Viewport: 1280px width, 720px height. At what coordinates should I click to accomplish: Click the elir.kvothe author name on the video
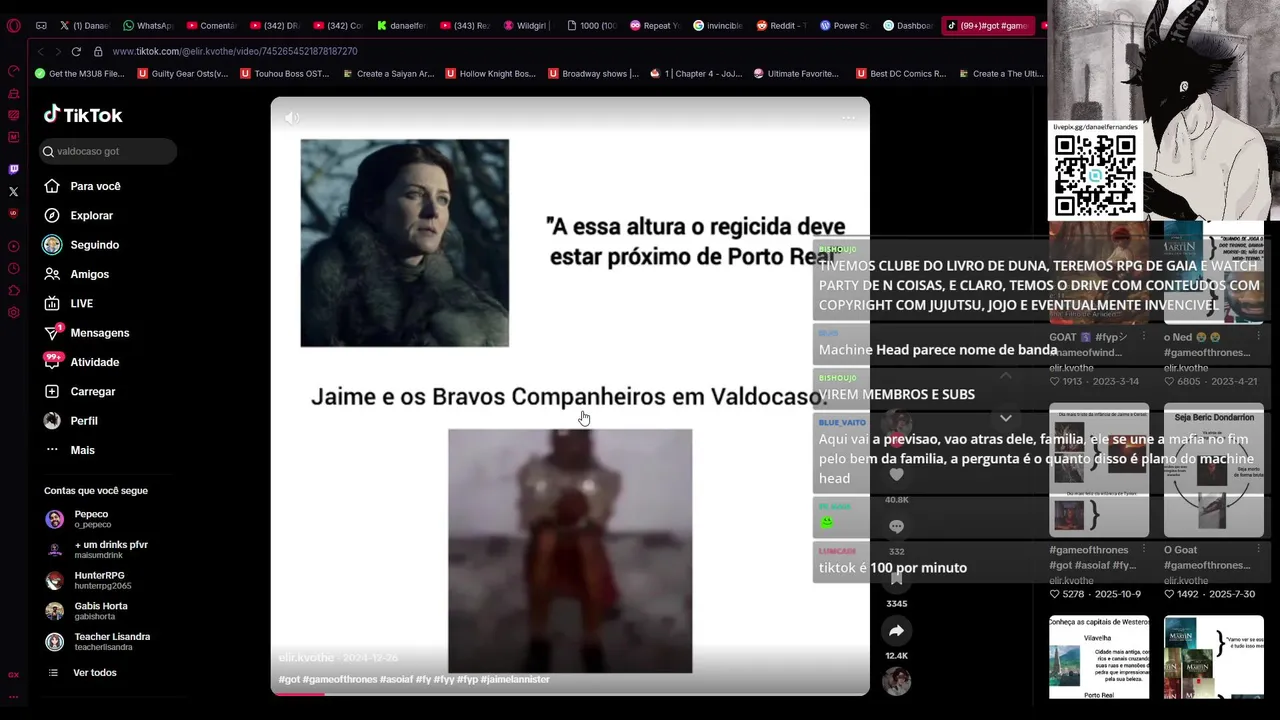coord(306,658)
